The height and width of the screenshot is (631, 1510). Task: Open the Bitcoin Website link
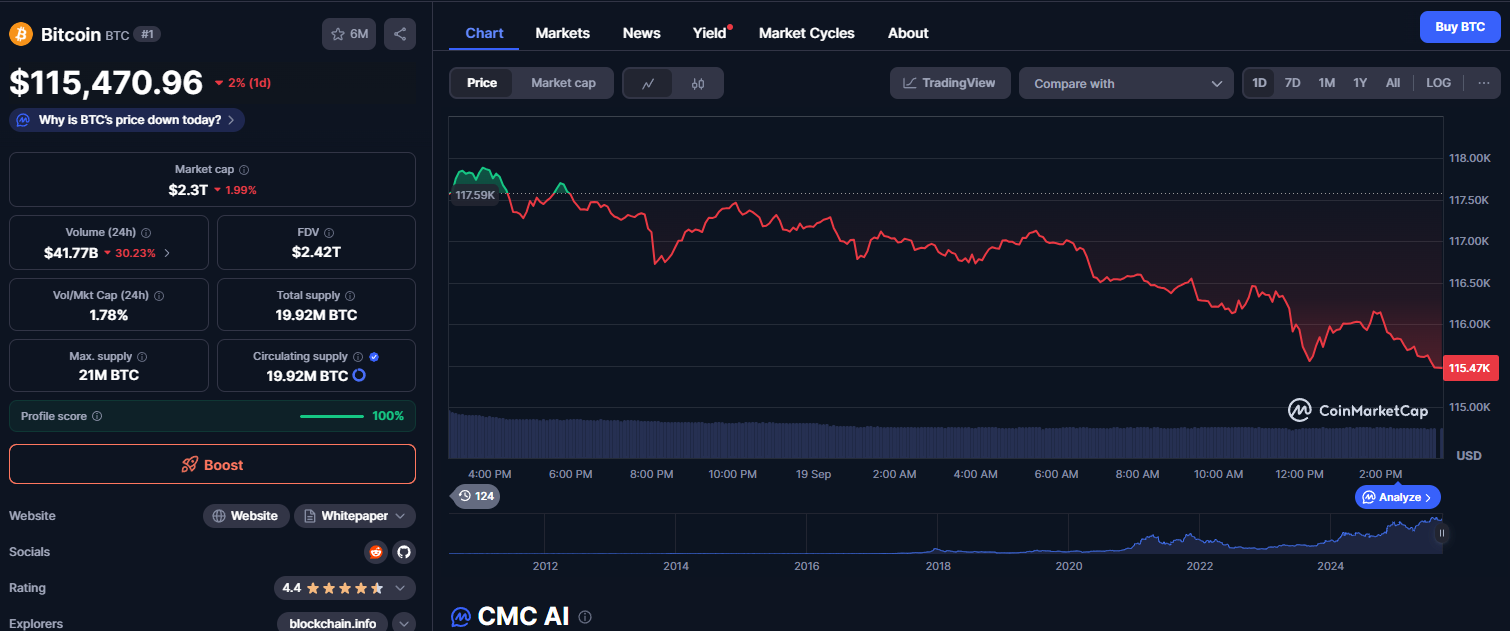click(x=246, y=516)
